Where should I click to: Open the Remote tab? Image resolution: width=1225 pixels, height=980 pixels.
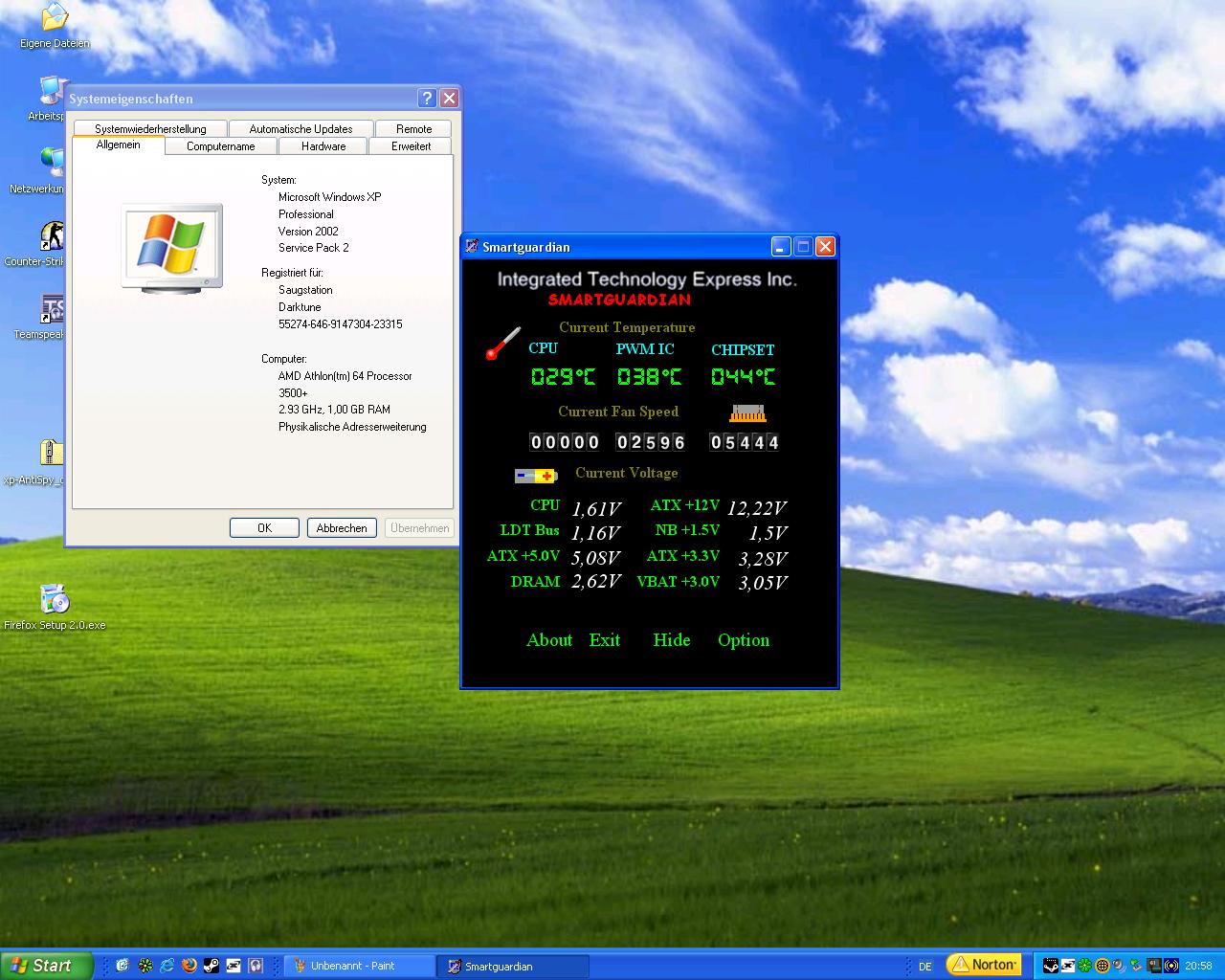pyautogui.click(x=413, y=128)
